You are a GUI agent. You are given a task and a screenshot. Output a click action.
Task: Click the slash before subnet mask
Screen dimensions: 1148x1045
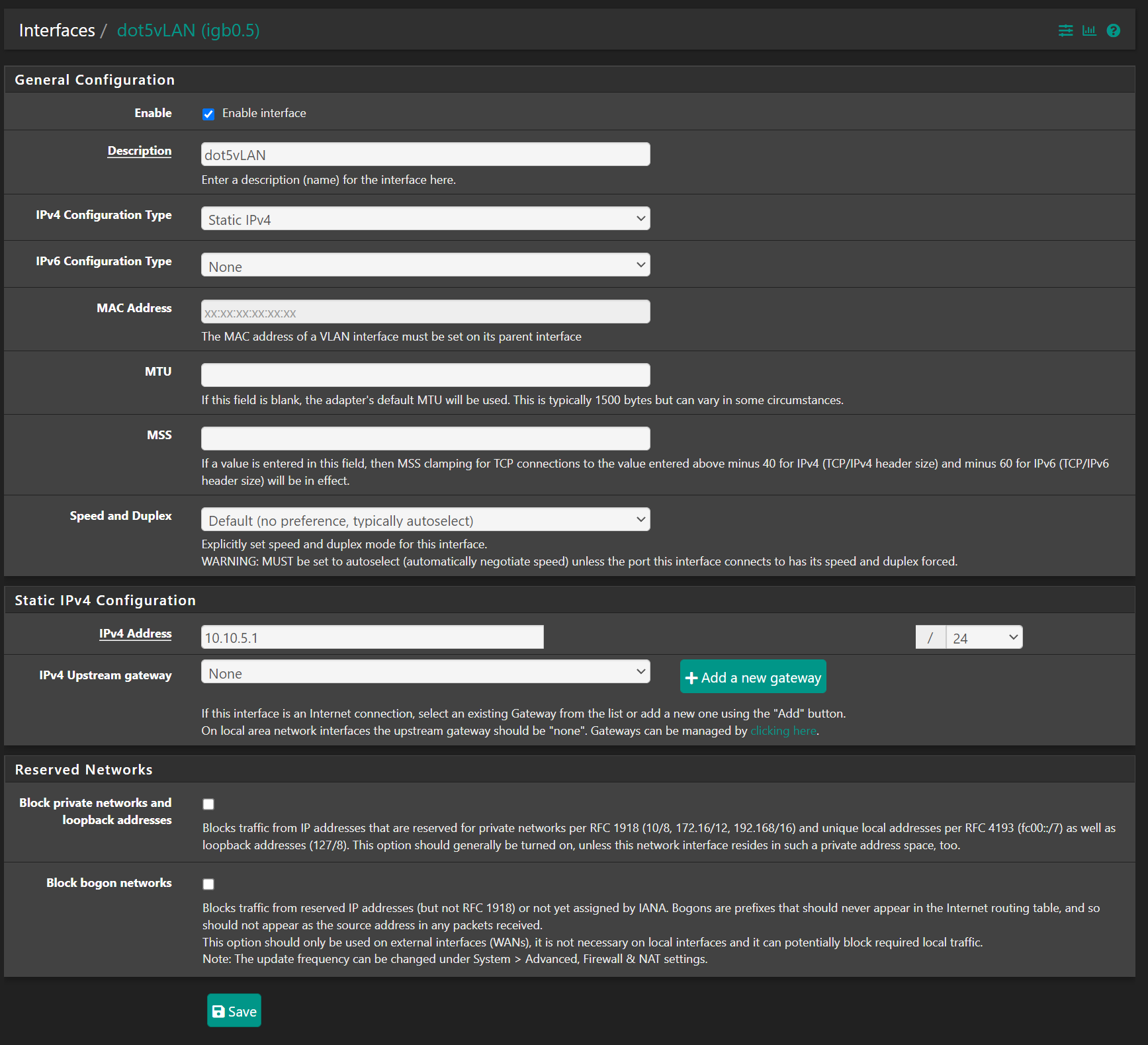point(930,638)
